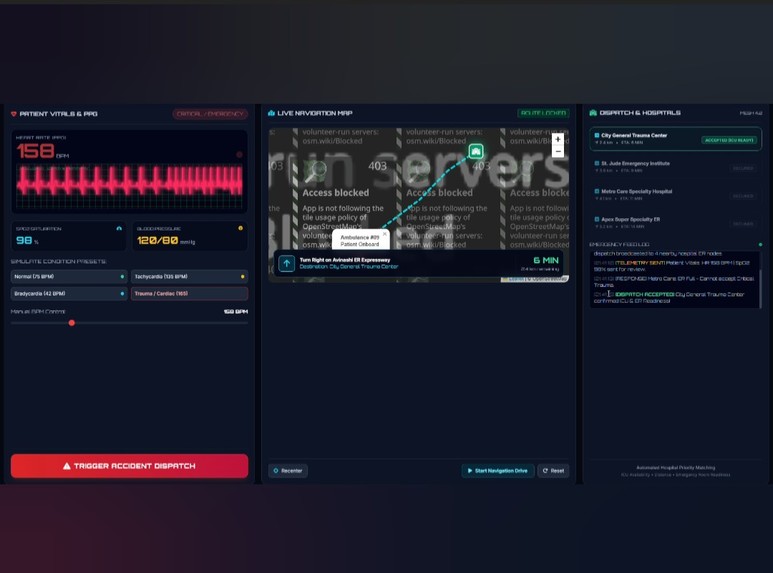The width and height of the screenshot is (773, 573).
Task: Click the up-arrow turn direction icon
Action: (x=286, y=263)
